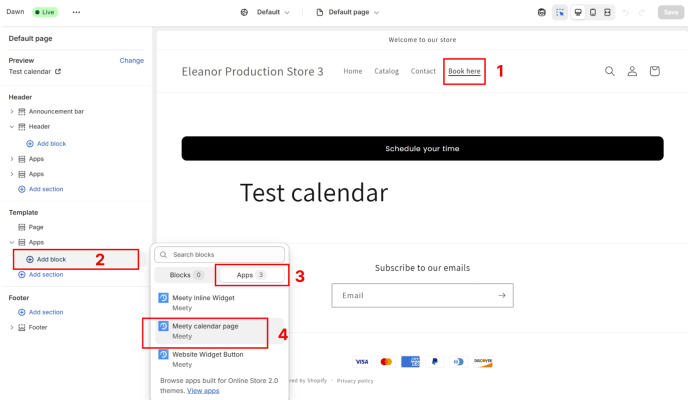Open the three-dot theme actions menu
This screenshot has width=688, height=400.
(x=76, y=12)
